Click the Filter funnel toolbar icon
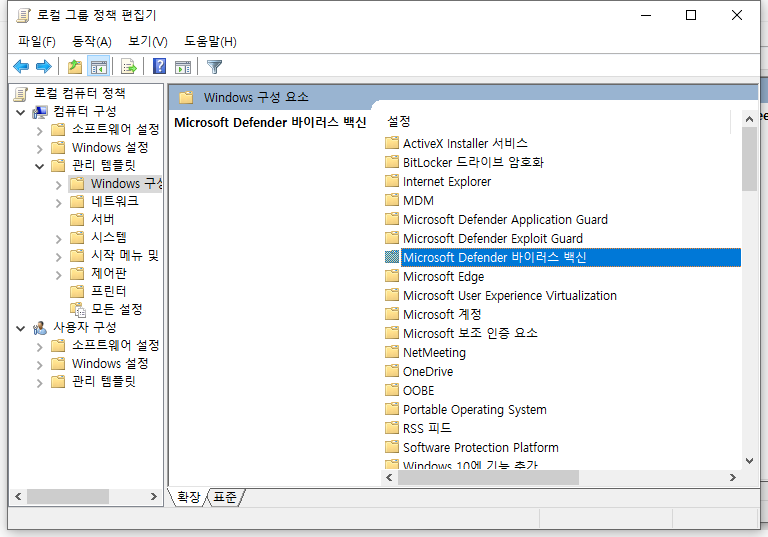The width and height of the screenshot is (768, 537). (215, 66)
